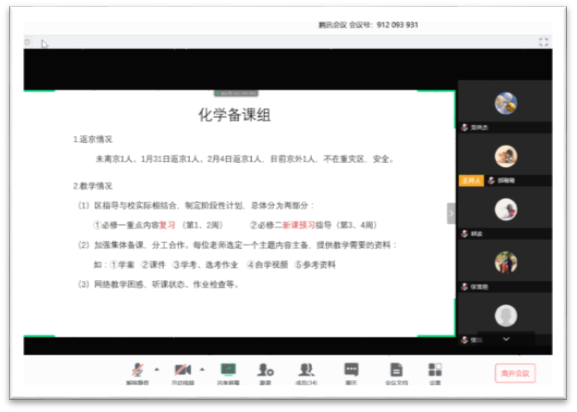Expand more participants with the down chevron
The height and width of the screenshot is (412, 577).
pyautogui.click(x=506, y=339)
